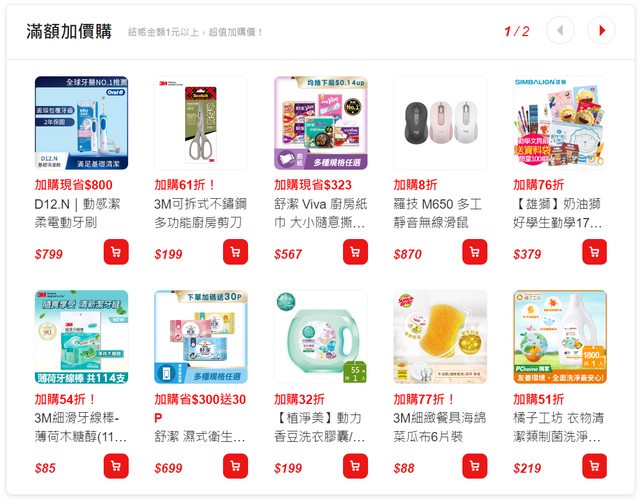Open the 橘子工坊 衣物清潔 product link
Screen dimensions: 640x499
(558, 427)
